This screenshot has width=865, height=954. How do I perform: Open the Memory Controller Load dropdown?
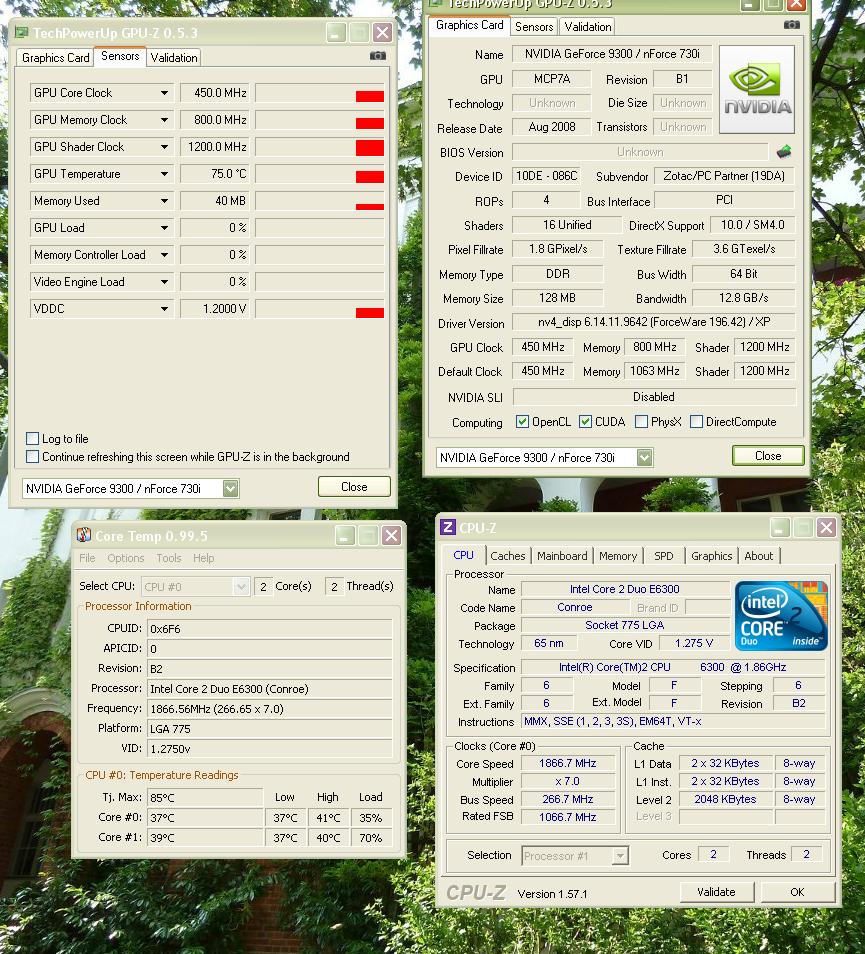point(164,255)
